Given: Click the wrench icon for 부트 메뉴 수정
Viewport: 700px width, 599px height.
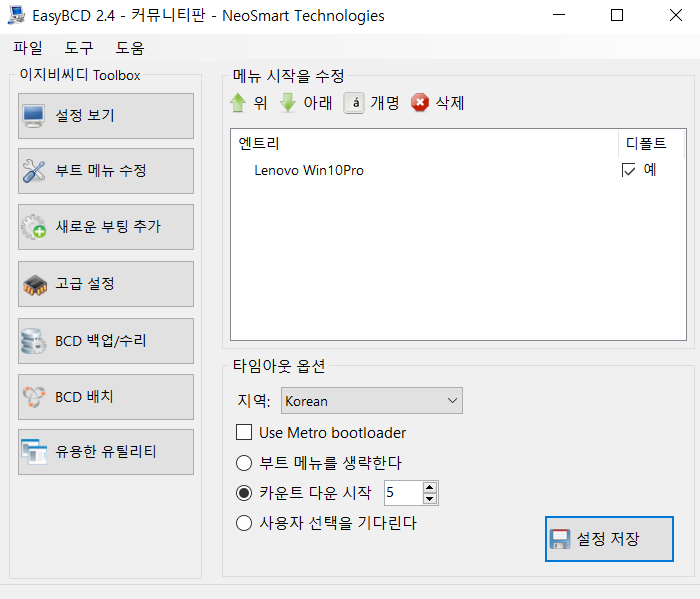Looking at the screenshot, I should 34,171.
